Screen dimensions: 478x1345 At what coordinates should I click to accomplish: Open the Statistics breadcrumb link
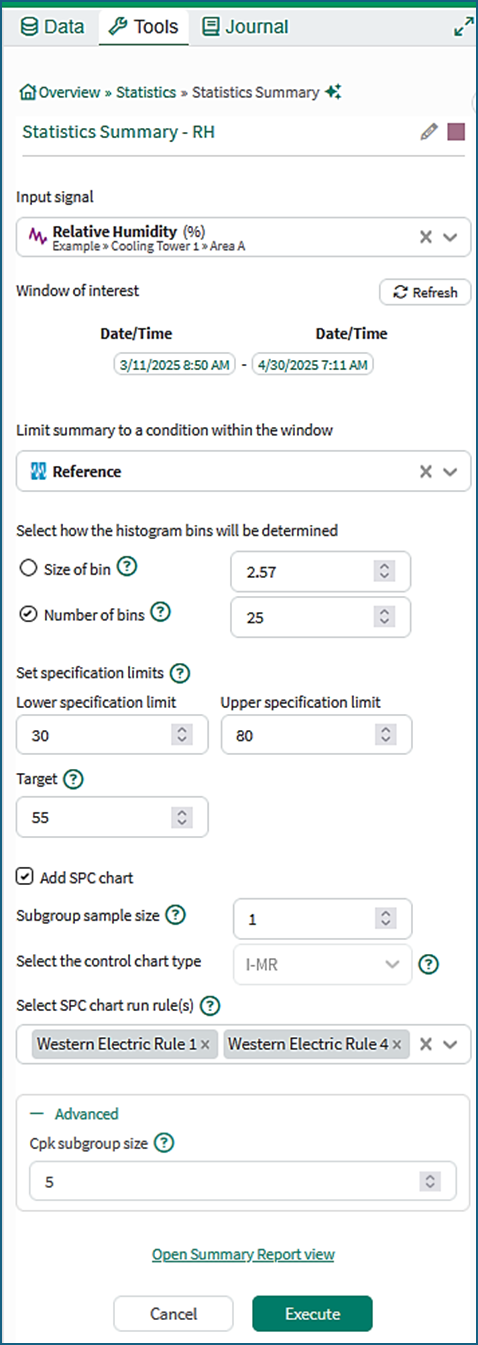(x=146, y=92)
